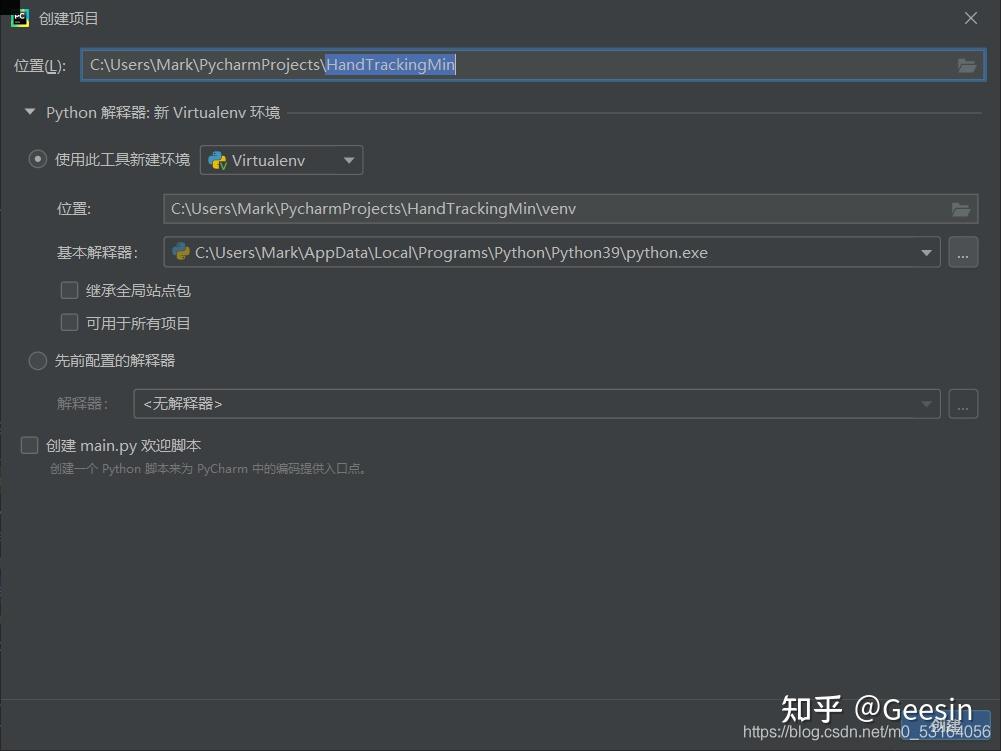1001x751 pixels.
Task: Open the browse (...) button next to 基本解释器
Action: (962, 252)
